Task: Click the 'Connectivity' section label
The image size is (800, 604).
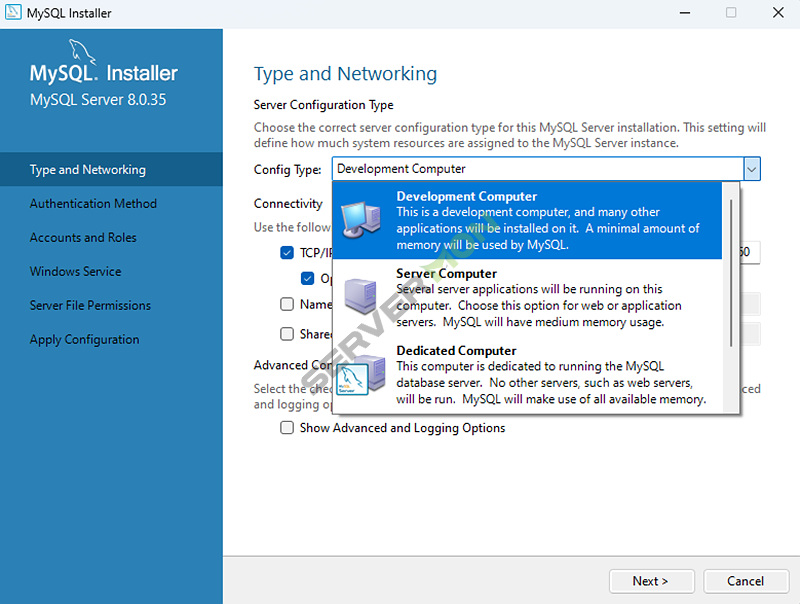Action: [x=288, y=204]
